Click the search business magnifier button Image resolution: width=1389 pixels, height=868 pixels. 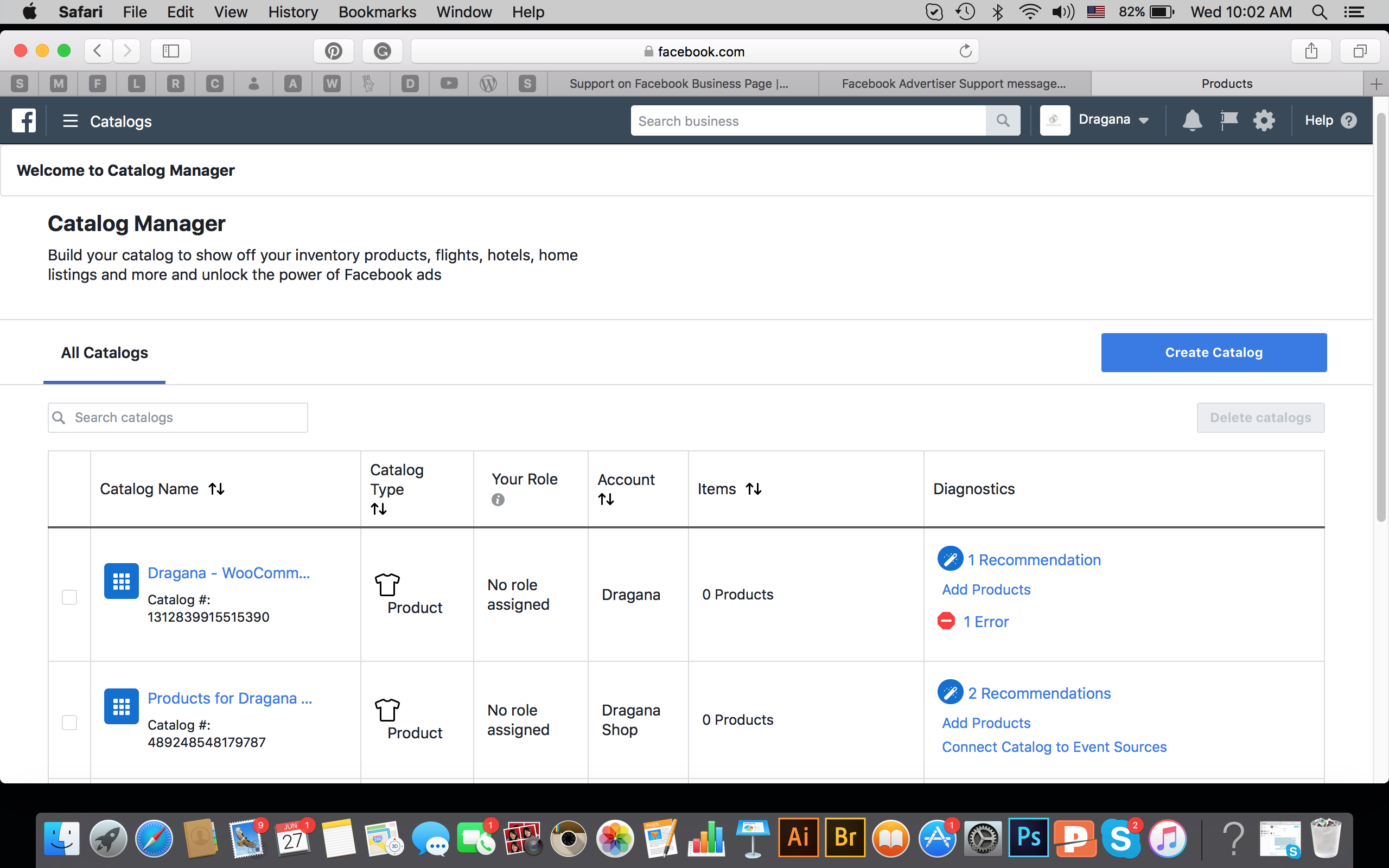click(x=1003, y=120)
